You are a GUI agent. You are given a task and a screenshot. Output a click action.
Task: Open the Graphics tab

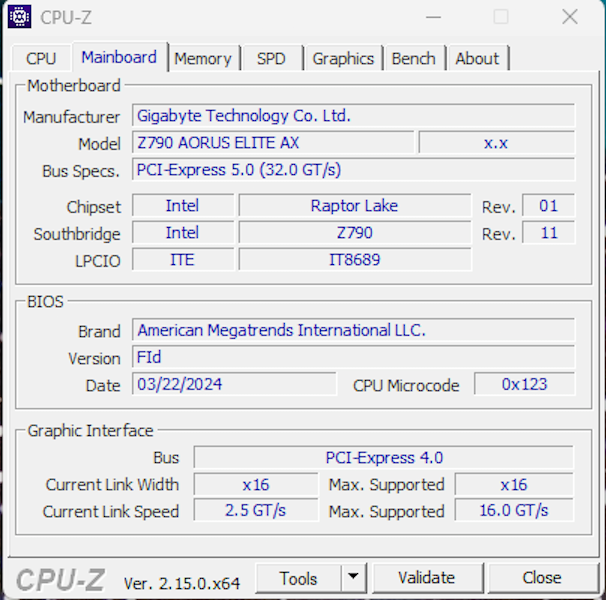pos(343,59)
